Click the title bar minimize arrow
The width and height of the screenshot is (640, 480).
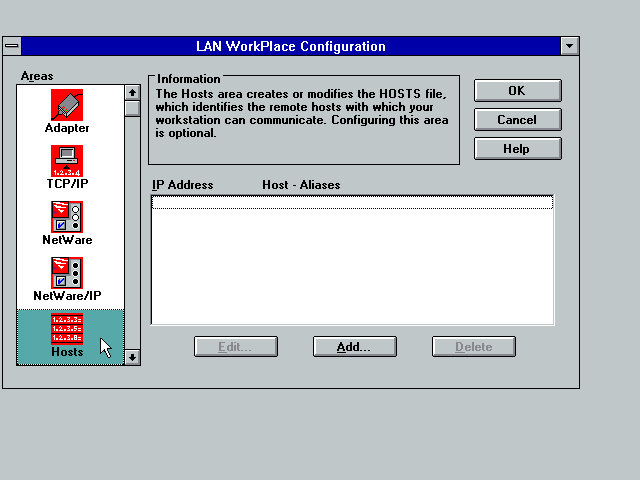coord(569,46)
